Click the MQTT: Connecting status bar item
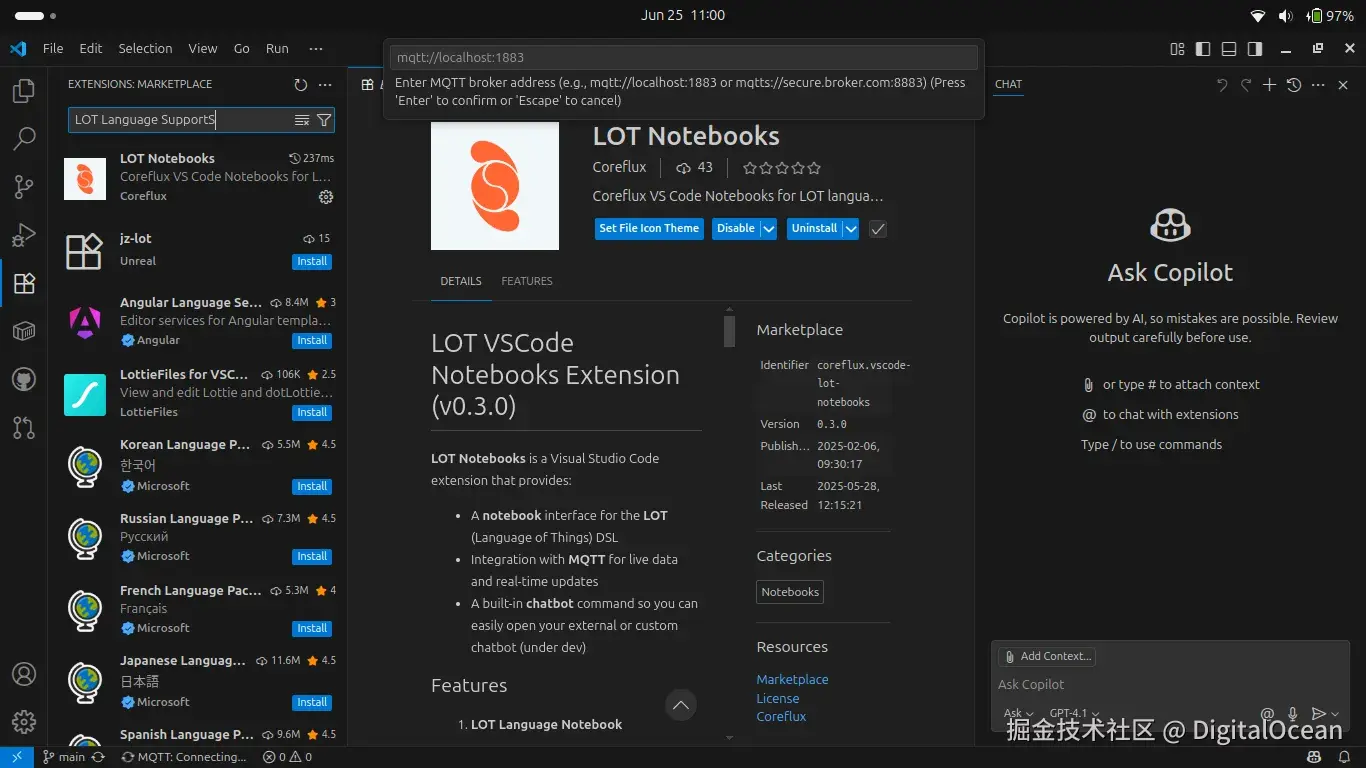 (185, 757)
